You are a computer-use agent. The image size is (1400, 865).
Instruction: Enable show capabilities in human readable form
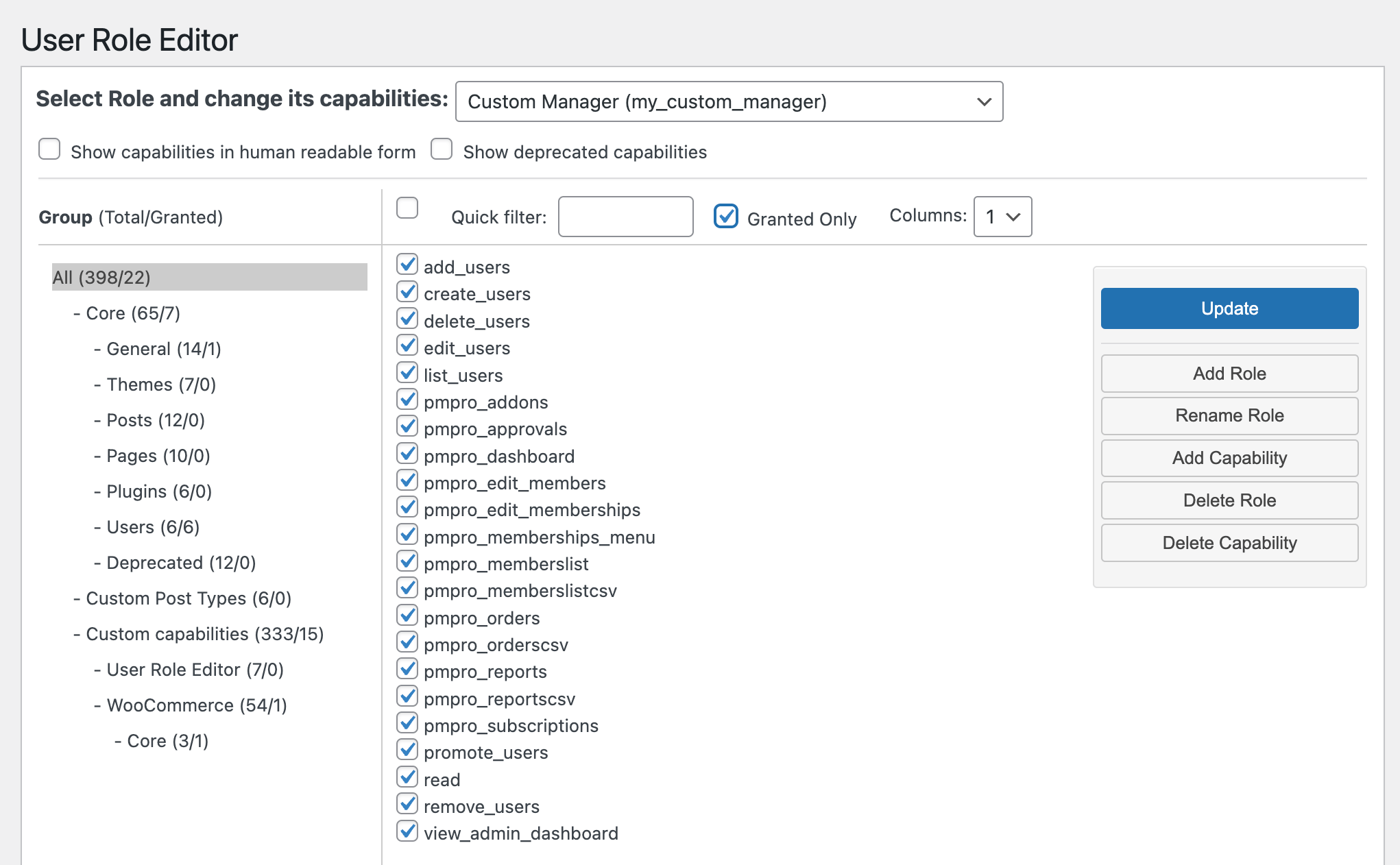(49, 148)
